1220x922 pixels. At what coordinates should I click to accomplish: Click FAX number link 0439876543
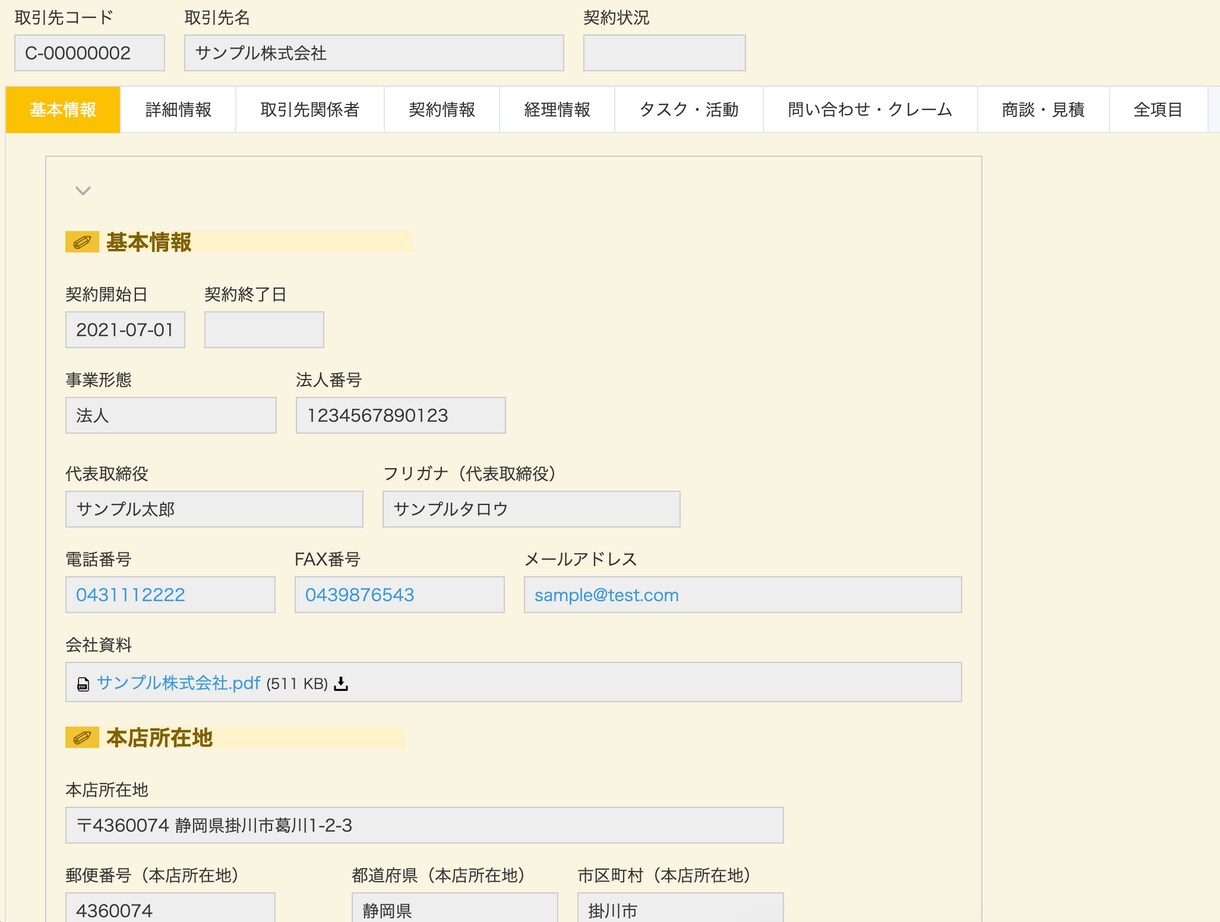360,595
